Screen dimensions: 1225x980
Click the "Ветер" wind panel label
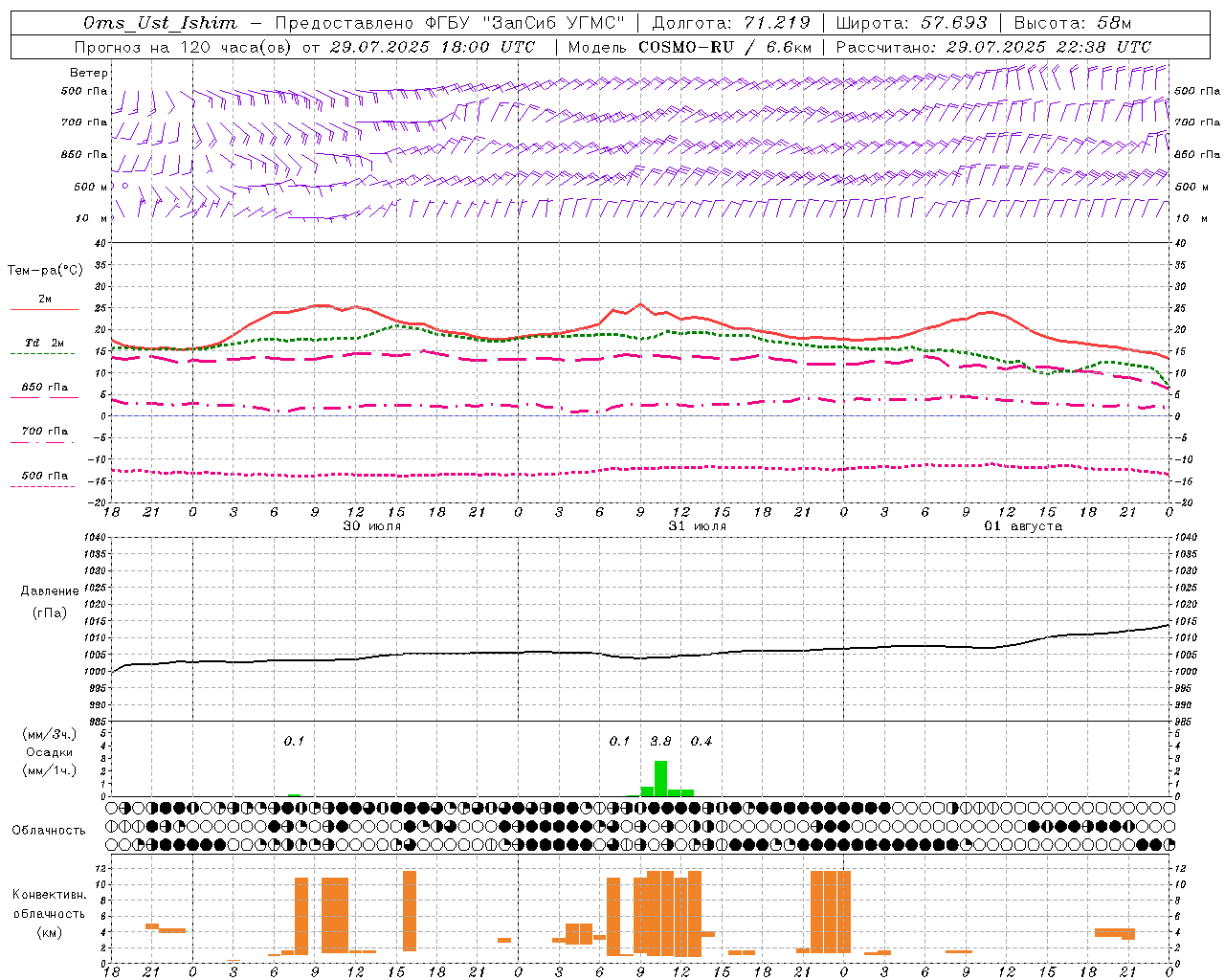pos(89,73)
